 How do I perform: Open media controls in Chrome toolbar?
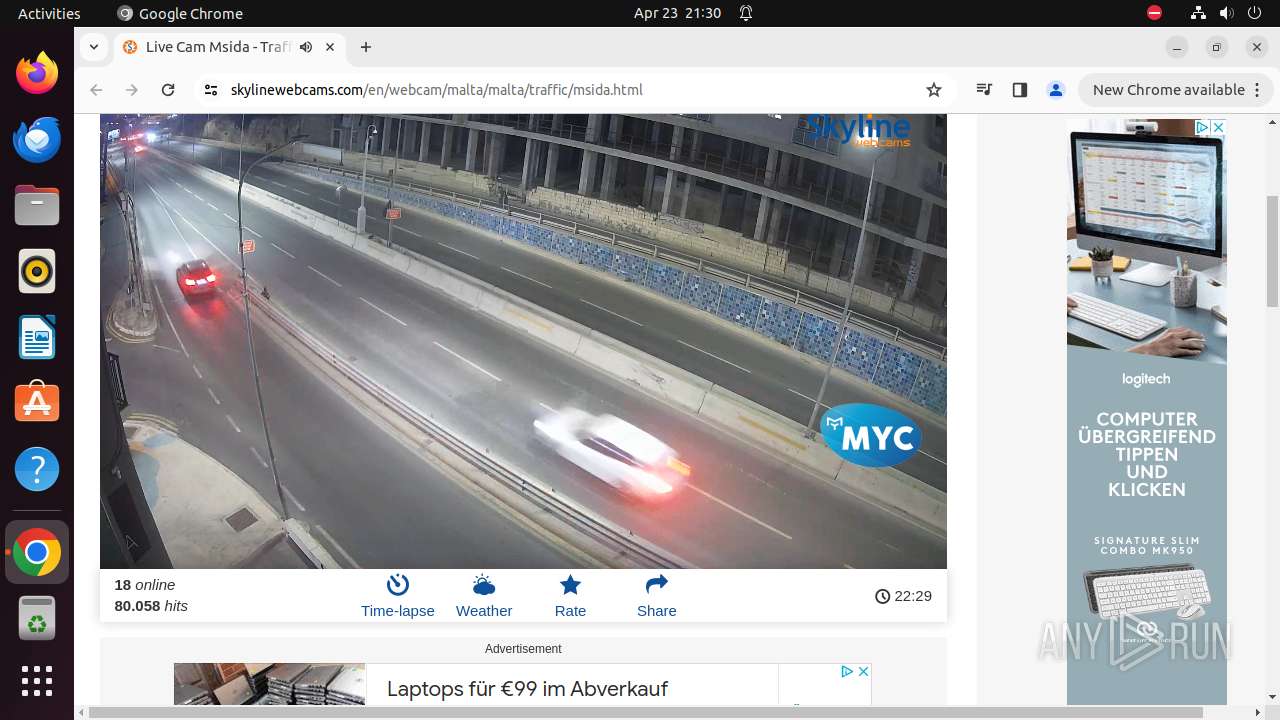point(984,90)
